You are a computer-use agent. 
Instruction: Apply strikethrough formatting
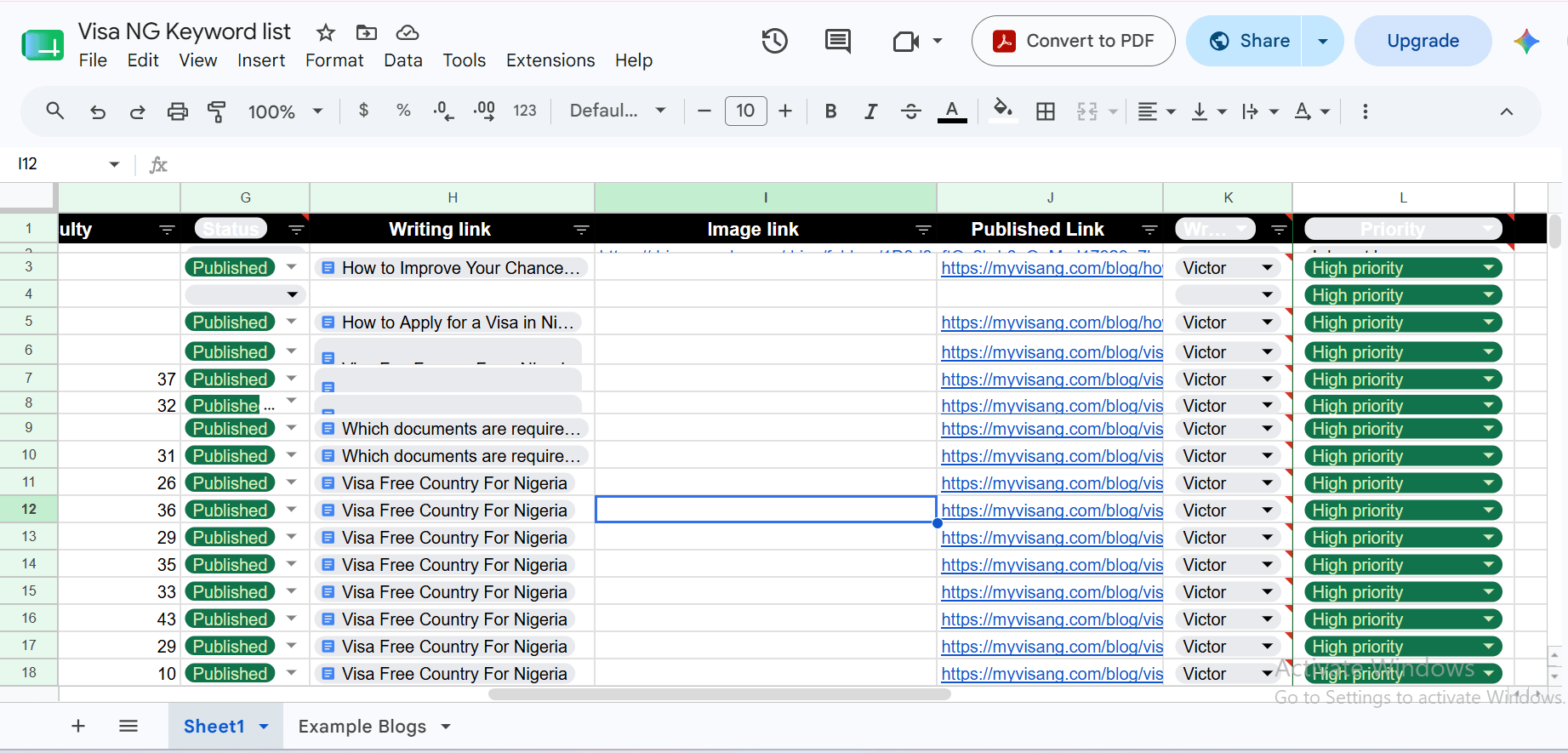click(910, 111)
